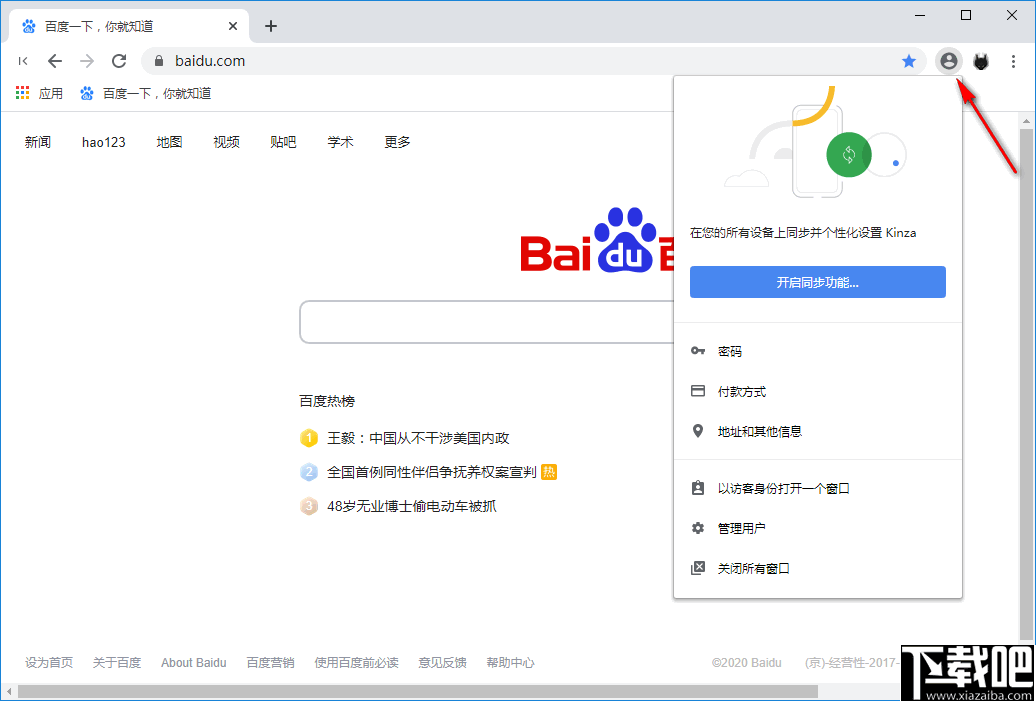1036x701 pixels.
Task: Click the About Baidu footer link
Action: [194, 663]
